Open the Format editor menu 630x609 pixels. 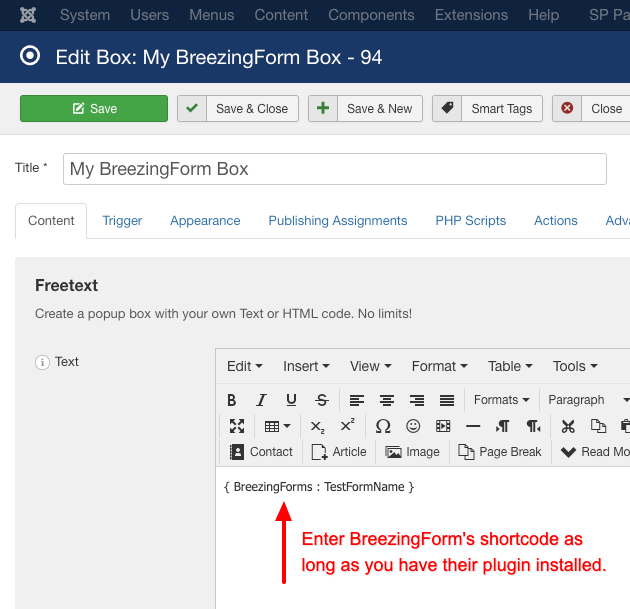click(440, 366)
